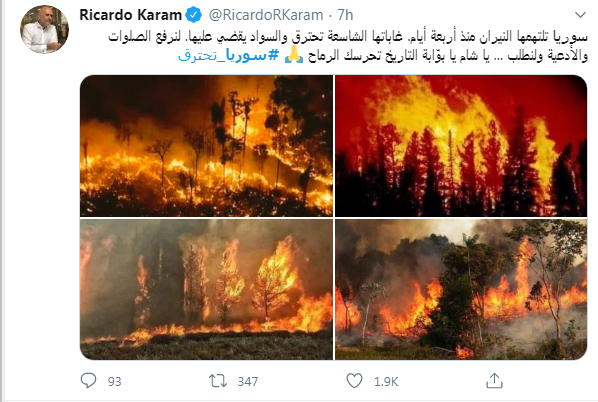View the bottom-right smoky fire photo

461,289
